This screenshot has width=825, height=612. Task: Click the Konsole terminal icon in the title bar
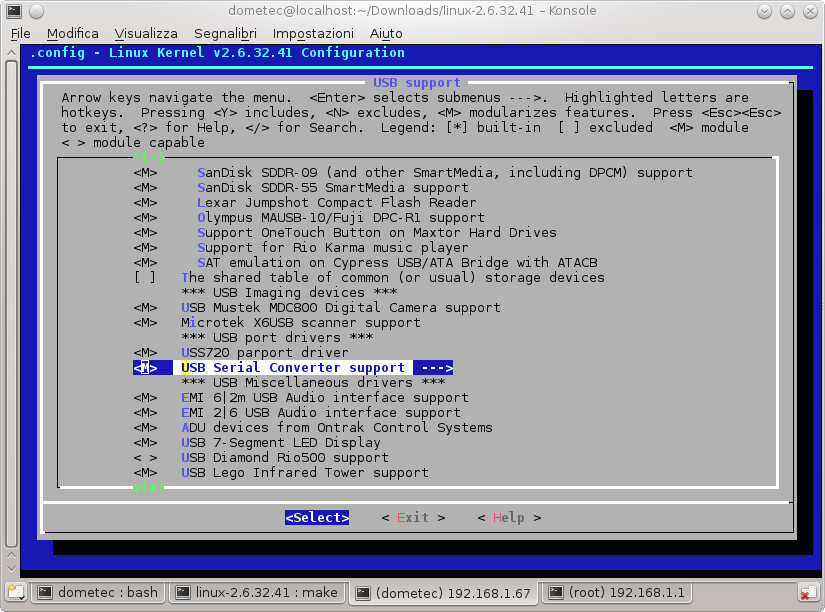click(x=11, y=11)
